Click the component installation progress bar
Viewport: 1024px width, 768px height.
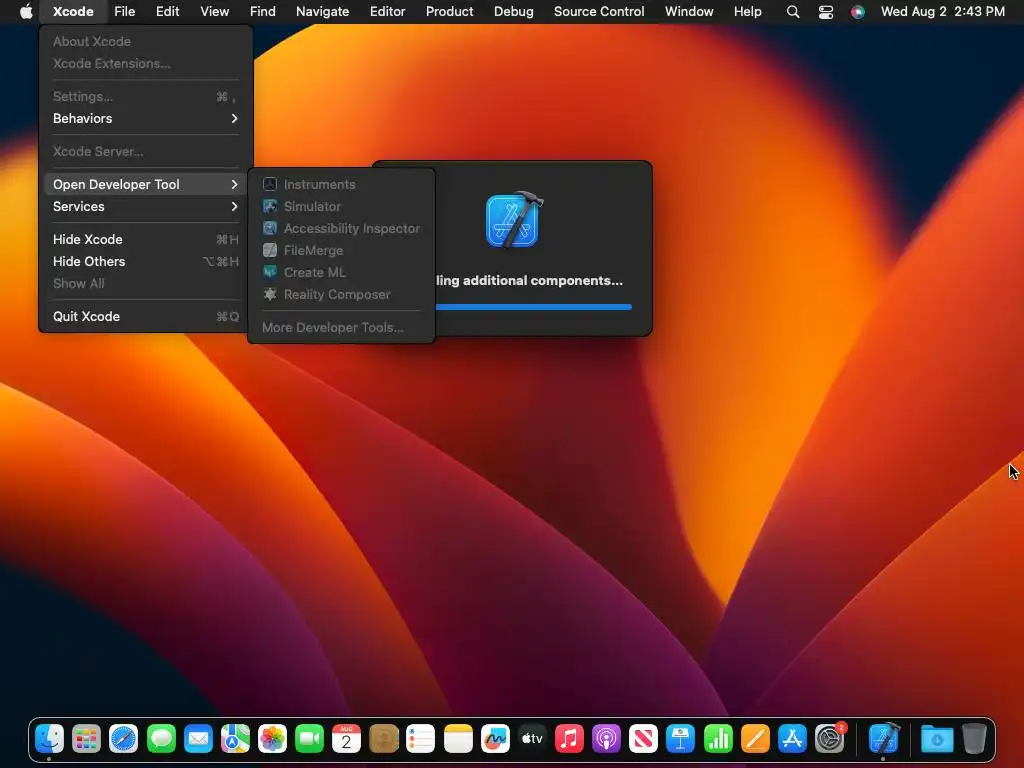(534, 306)
